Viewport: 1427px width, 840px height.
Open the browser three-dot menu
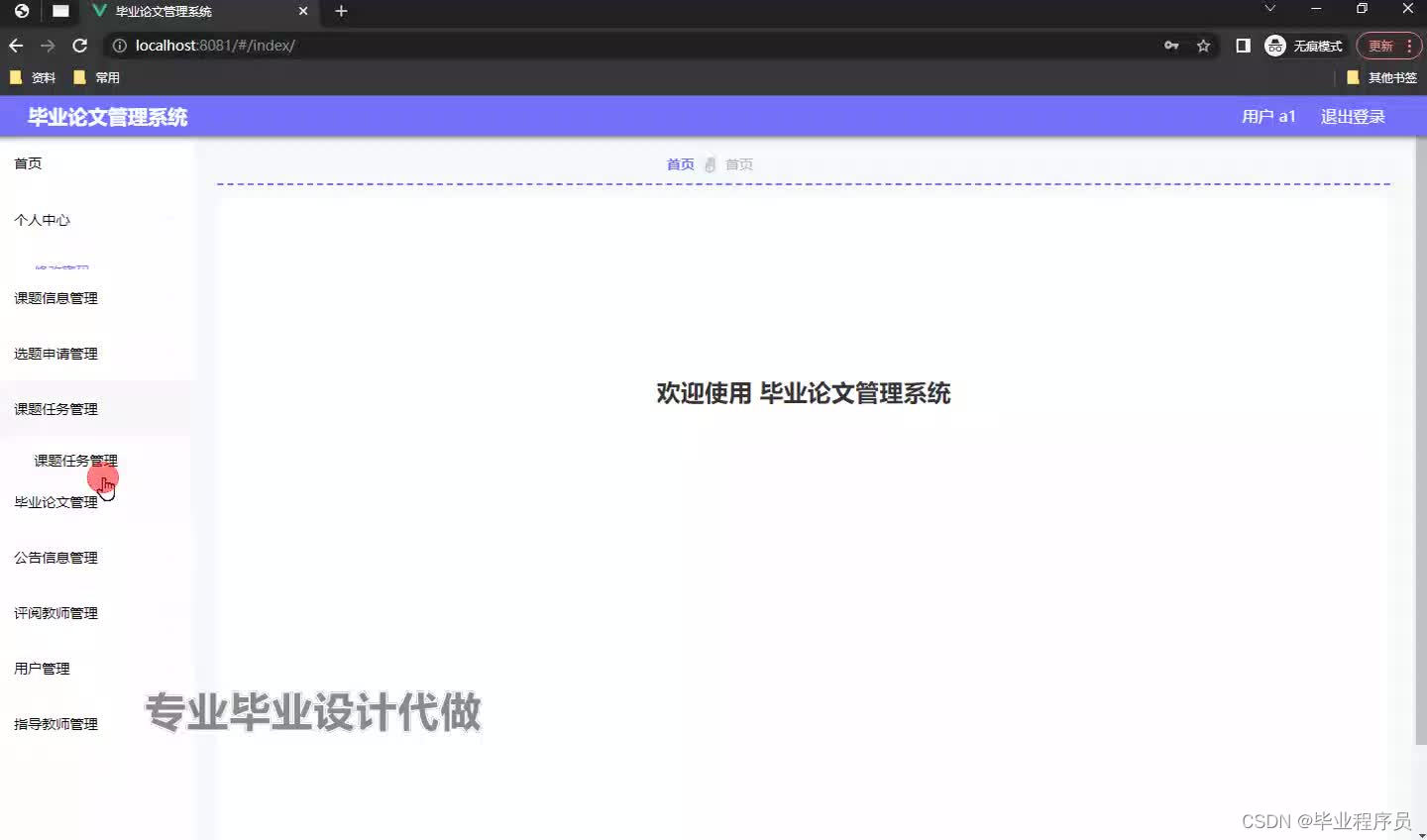click(1409, 46)
